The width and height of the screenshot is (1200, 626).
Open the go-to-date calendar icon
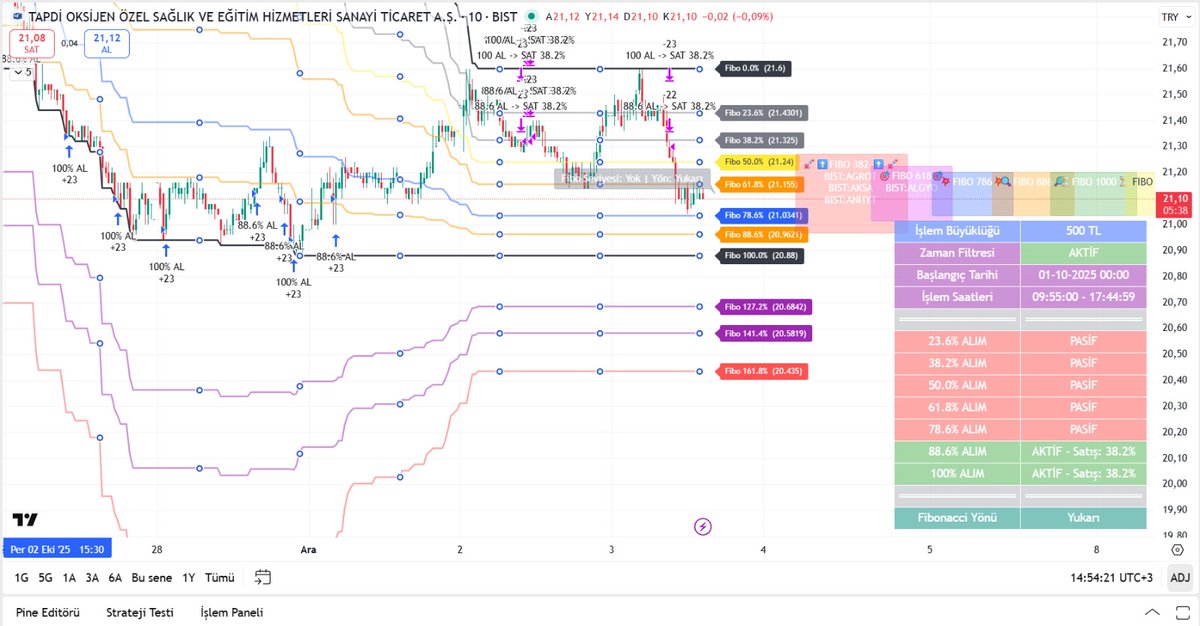tap(263, 577)
